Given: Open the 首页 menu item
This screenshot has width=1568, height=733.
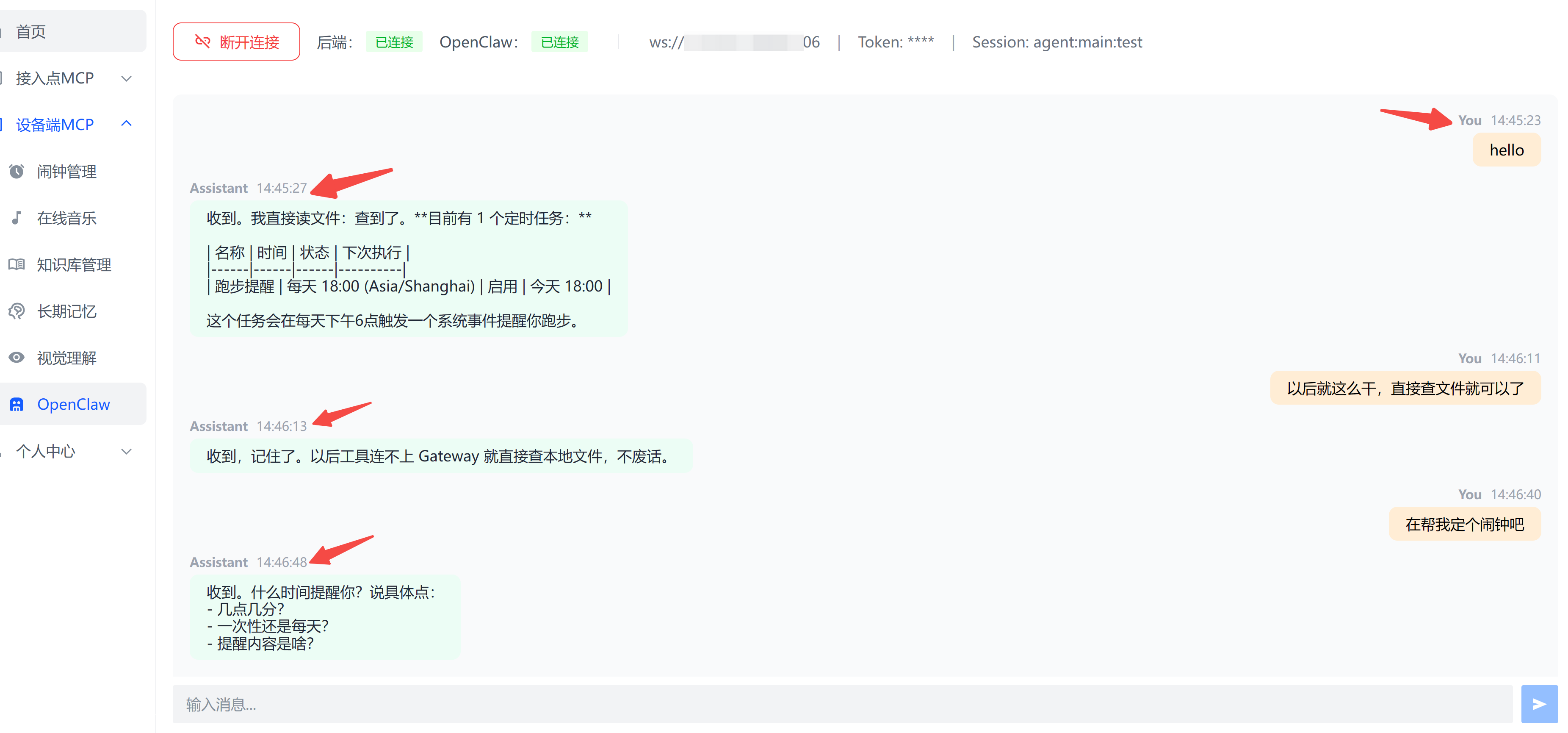Looking at the screenshot, I should (x=30, y=31).
